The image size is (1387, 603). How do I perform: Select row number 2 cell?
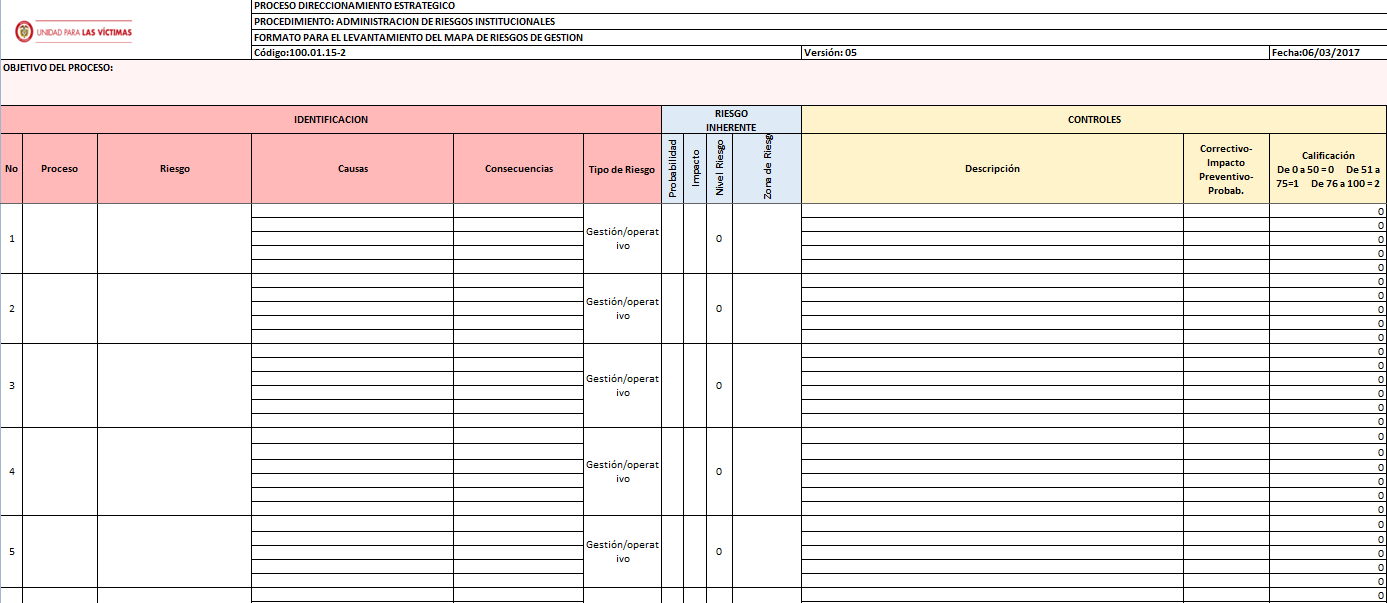tap(11, 309)
